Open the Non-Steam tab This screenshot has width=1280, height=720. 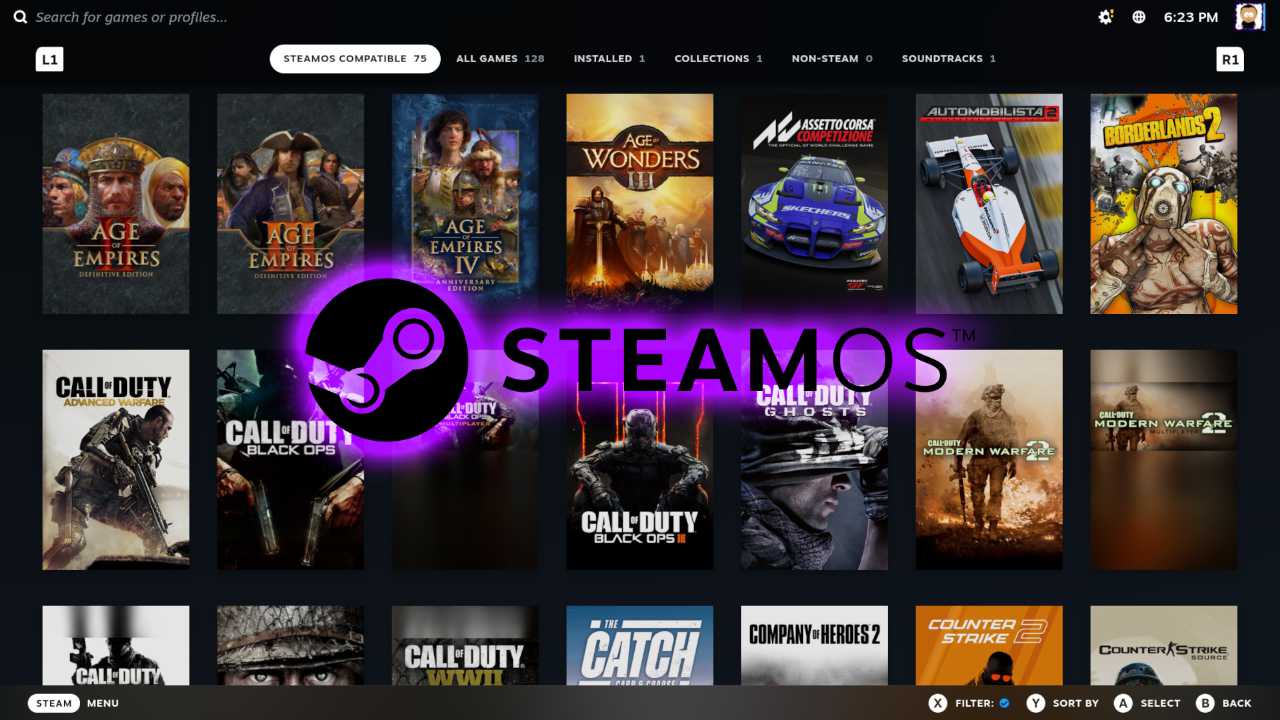[x=832, y=59]
